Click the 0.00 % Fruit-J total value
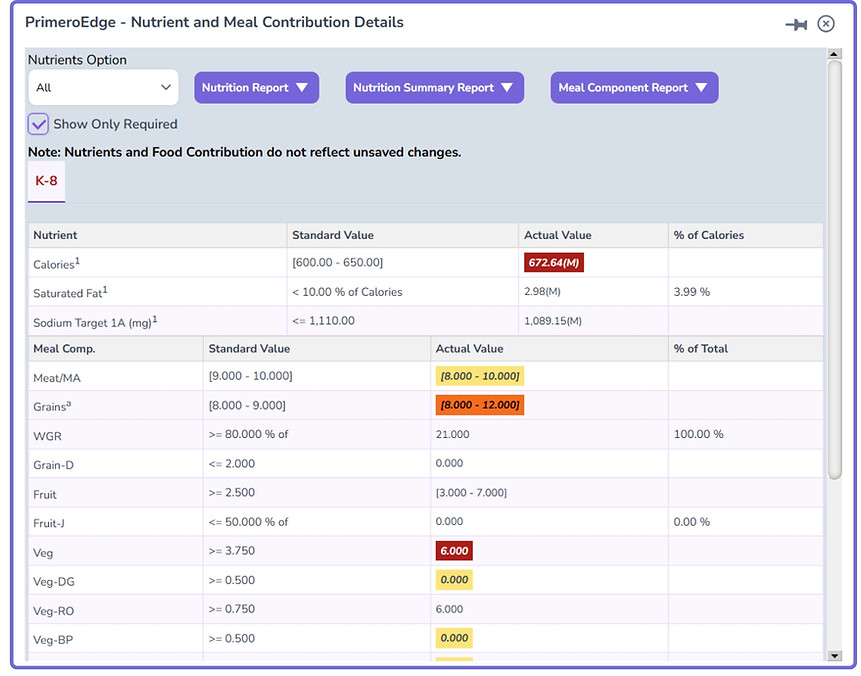The image size is (861, 676). (691, 522)
